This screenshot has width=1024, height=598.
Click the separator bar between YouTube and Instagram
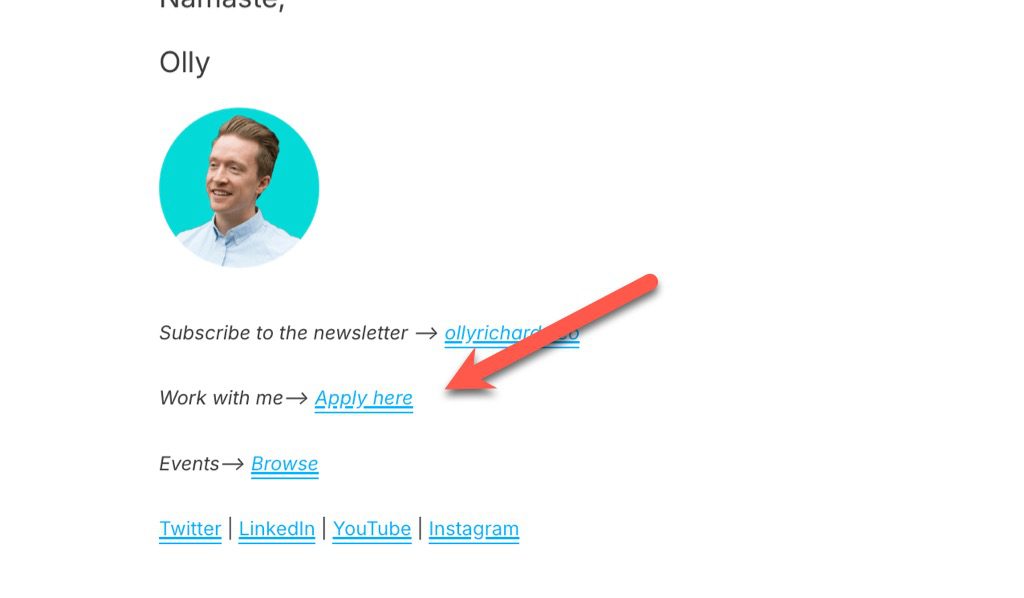pos(420,528)
